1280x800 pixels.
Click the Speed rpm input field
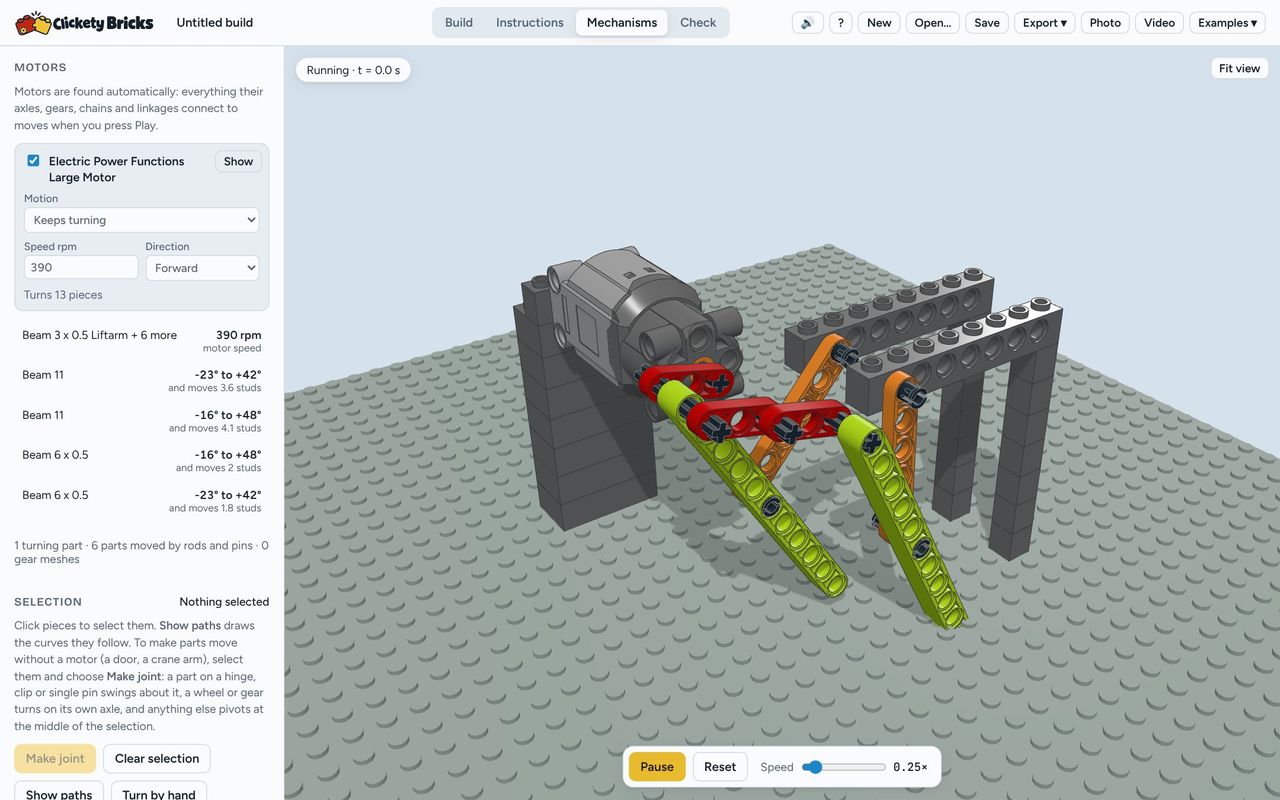click(81, 267)
